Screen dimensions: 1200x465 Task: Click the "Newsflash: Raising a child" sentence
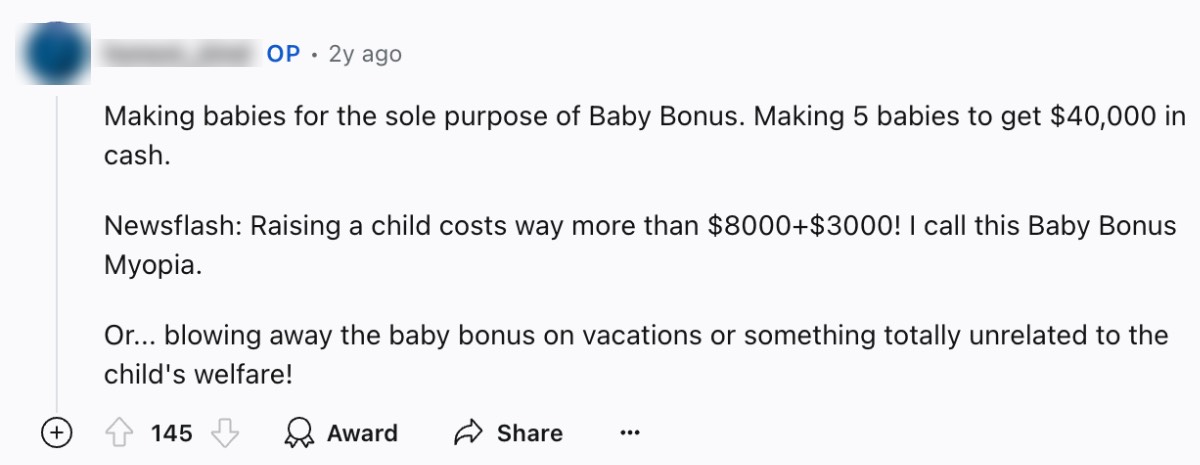[400, 226]
